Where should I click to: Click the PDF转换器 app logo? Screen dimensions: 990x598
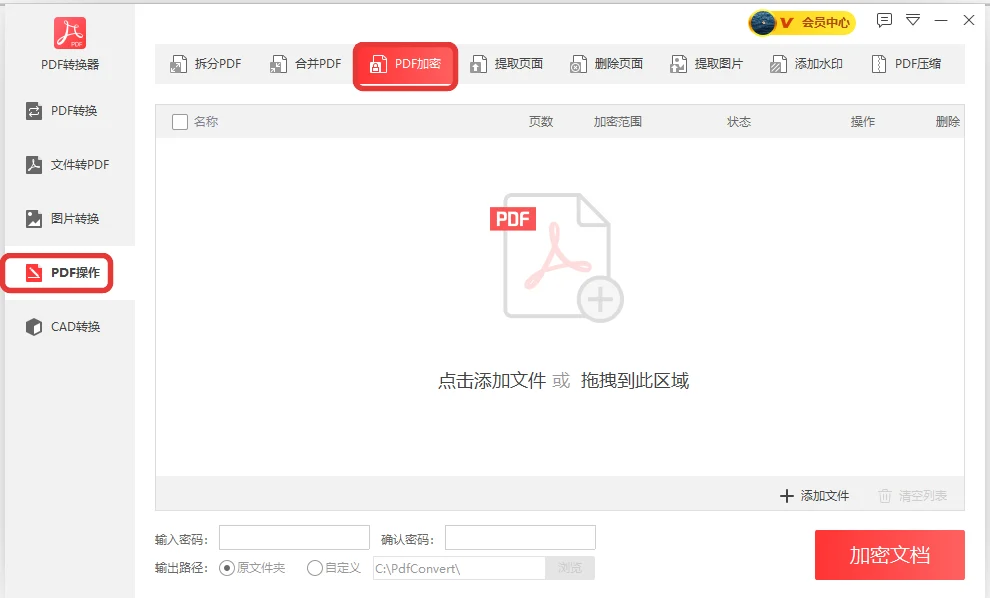[70, 33]
